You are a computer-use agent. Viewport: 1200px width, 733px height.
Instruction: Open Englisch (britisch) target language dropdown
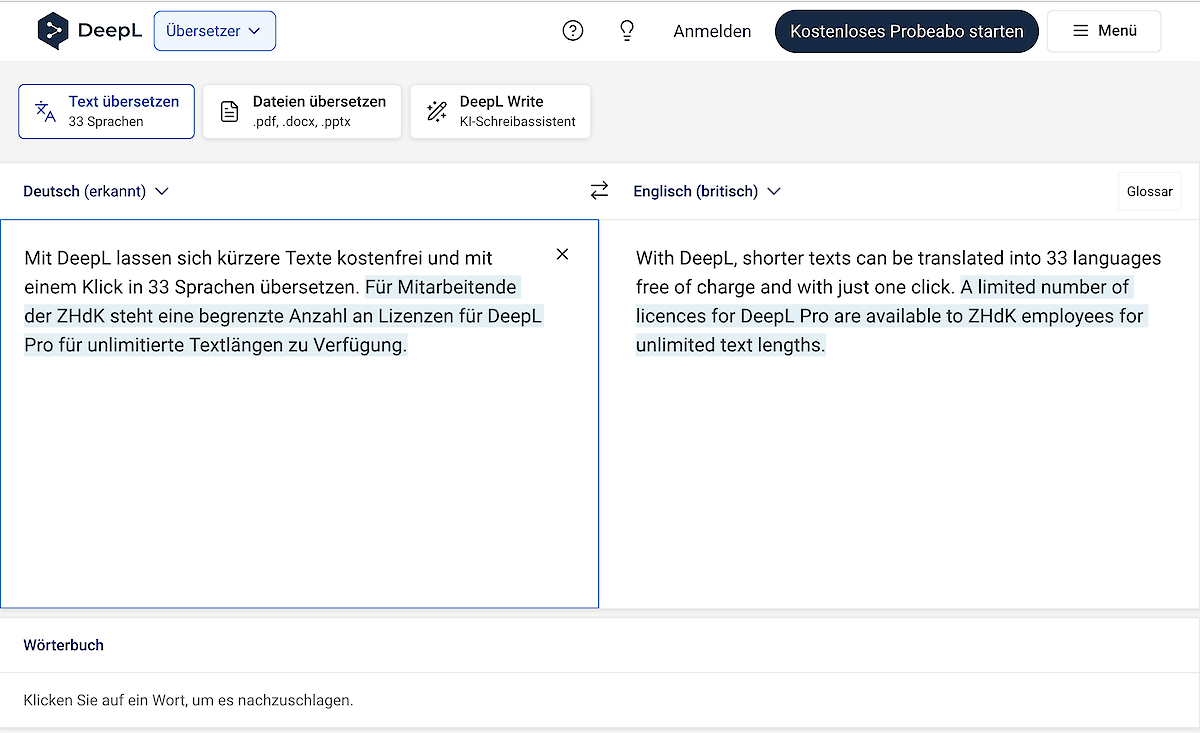(706, 191)
